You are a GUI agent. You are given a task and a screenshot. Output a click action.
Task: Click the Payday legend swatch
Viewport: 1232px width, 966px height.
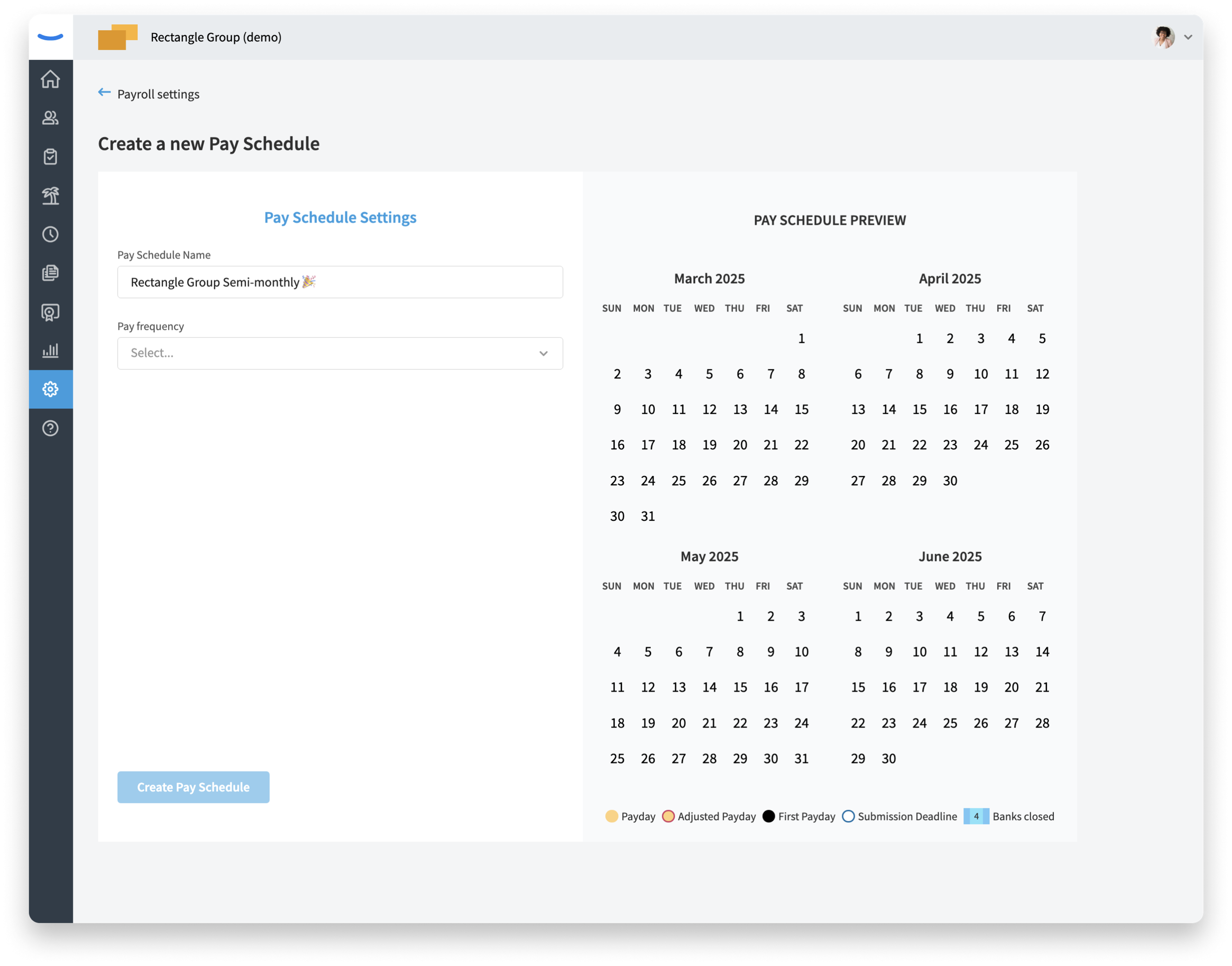(612, 816)
